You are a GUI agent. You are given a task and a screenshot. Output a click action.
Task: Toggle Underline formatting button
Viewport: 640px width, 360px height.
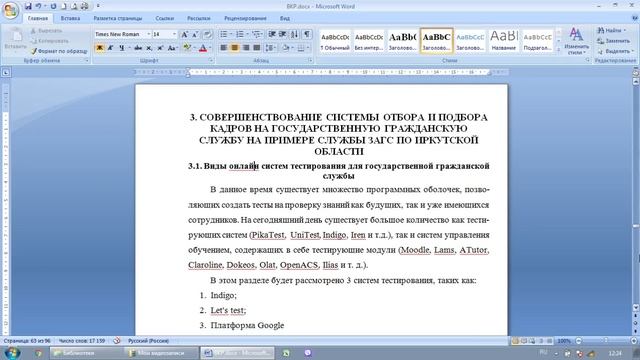pos(122,48)
